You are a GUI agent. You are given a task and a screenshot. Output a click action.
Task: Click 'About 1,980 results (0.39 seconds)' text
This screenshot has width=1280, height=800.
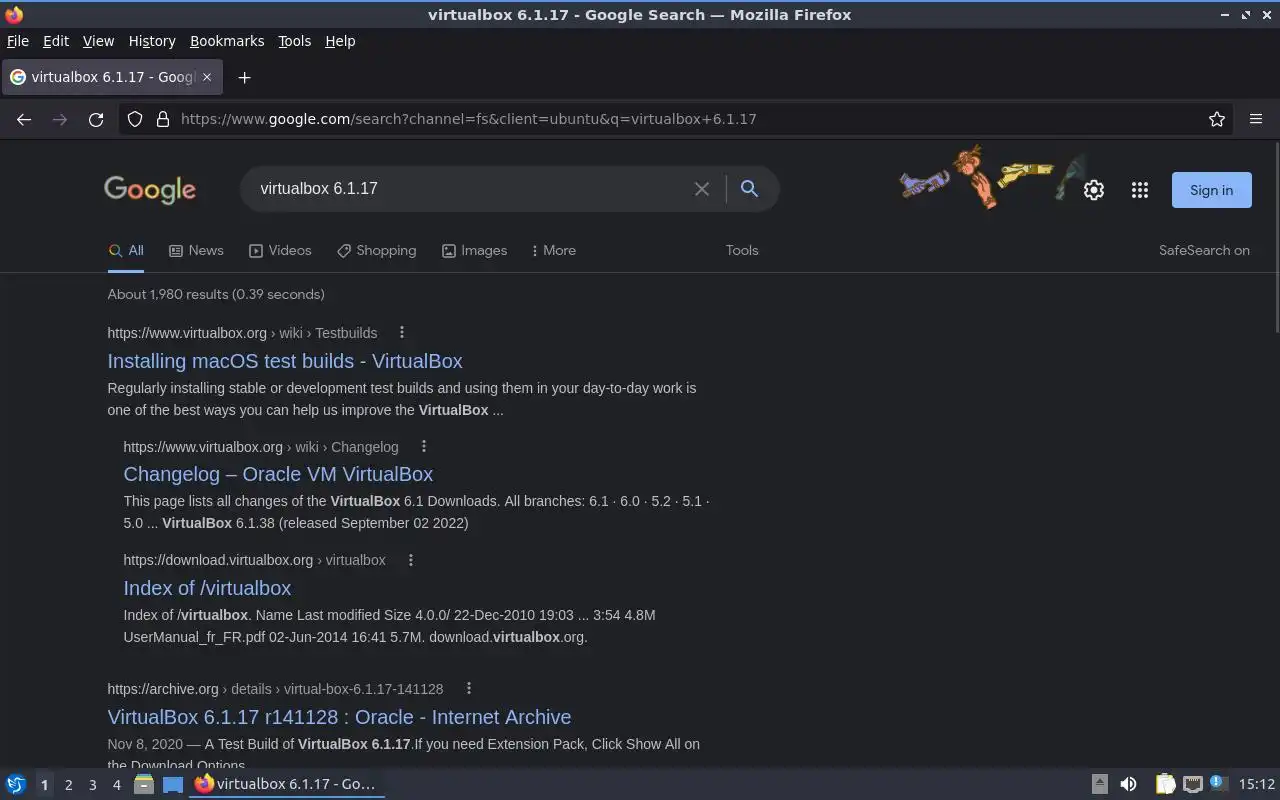pyautogui.click(x=216, y=294)
